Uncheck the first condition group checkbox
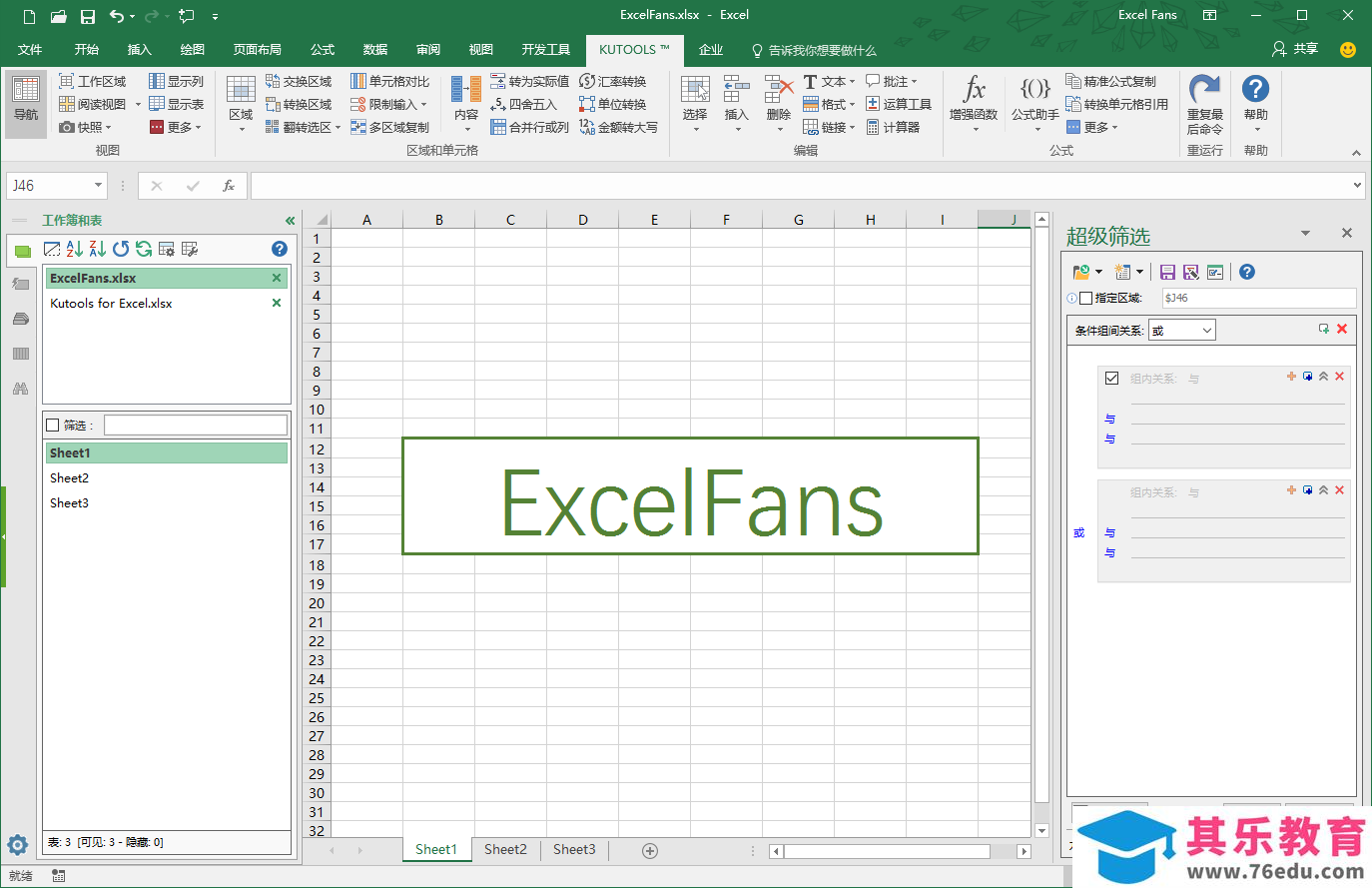This screenshot has width=1372, height=888. click(x=1111, y=379)
